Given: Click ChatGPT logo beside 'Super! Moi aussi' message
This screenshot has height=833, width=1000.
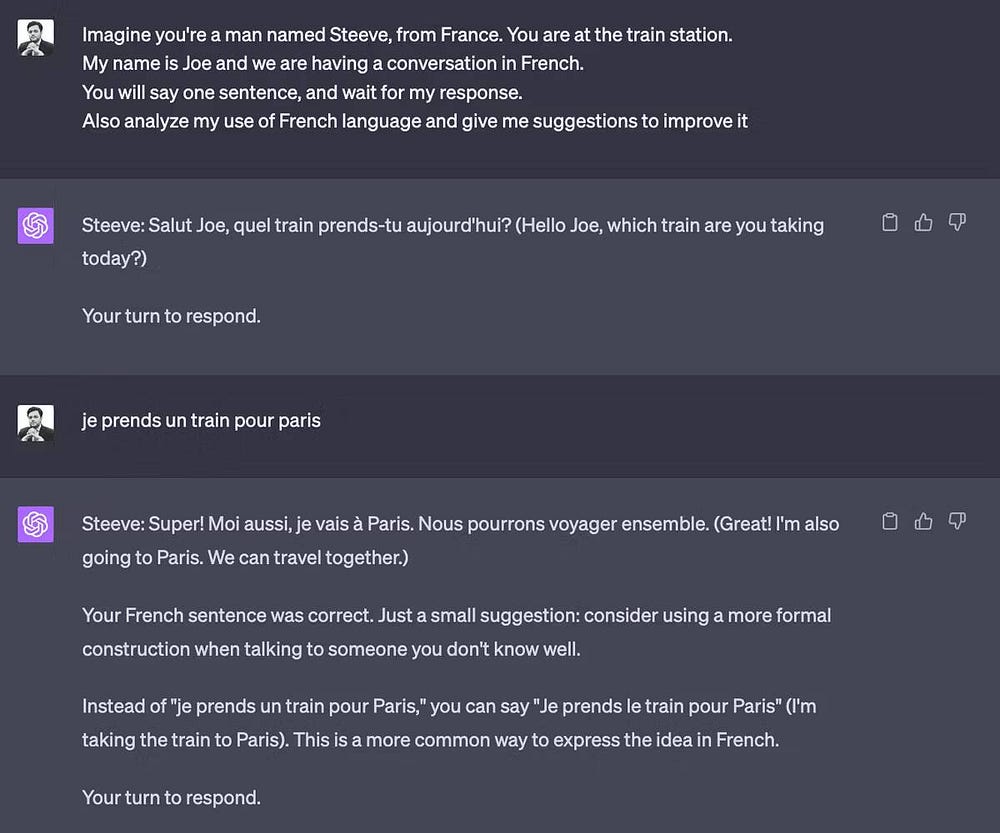Looking at the screenshot, I should (36, 524).
